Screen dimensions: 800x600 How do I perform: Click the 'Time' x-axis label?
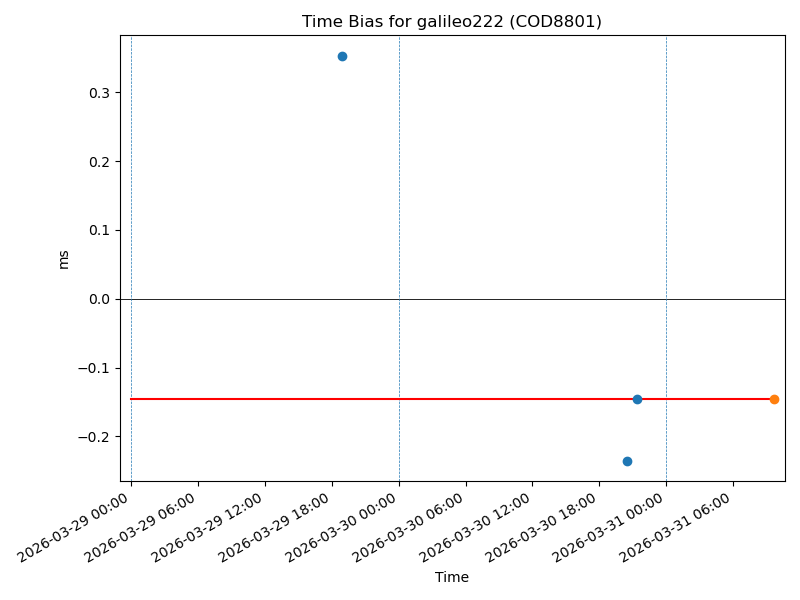[x=451, y=577]
